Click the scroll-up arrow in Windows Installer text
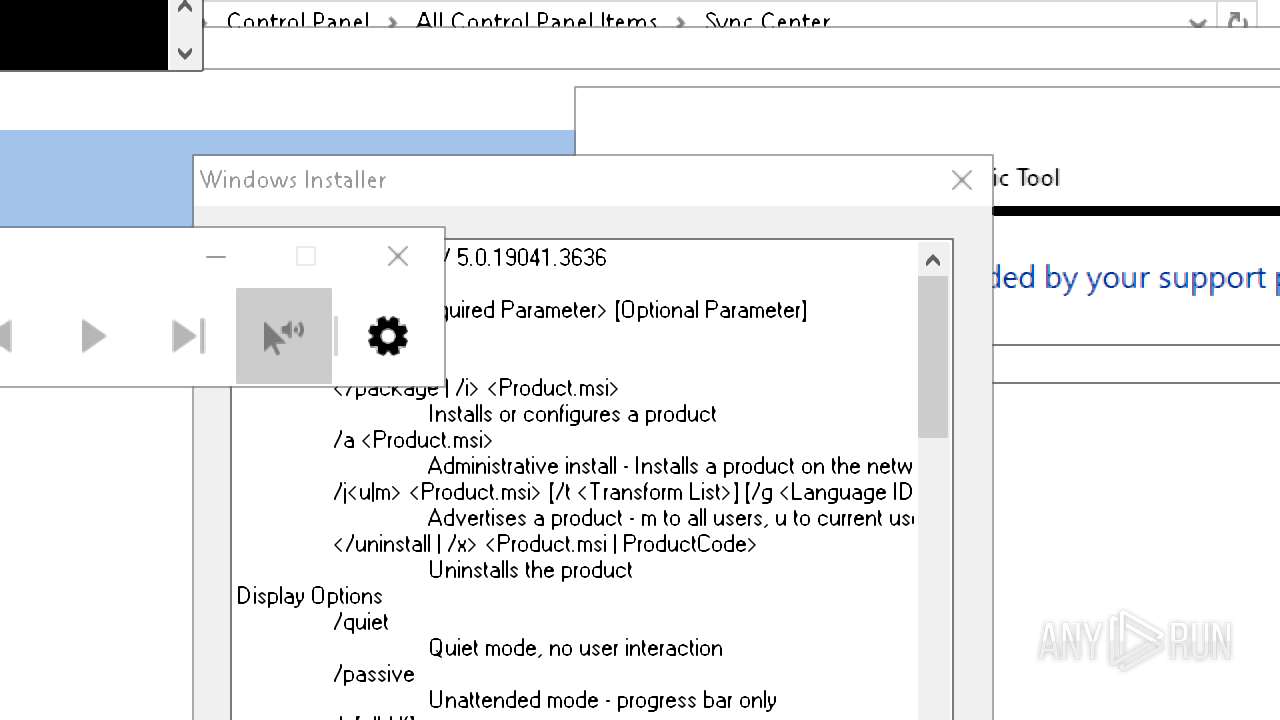1280x720 pixels. [933, 260]
